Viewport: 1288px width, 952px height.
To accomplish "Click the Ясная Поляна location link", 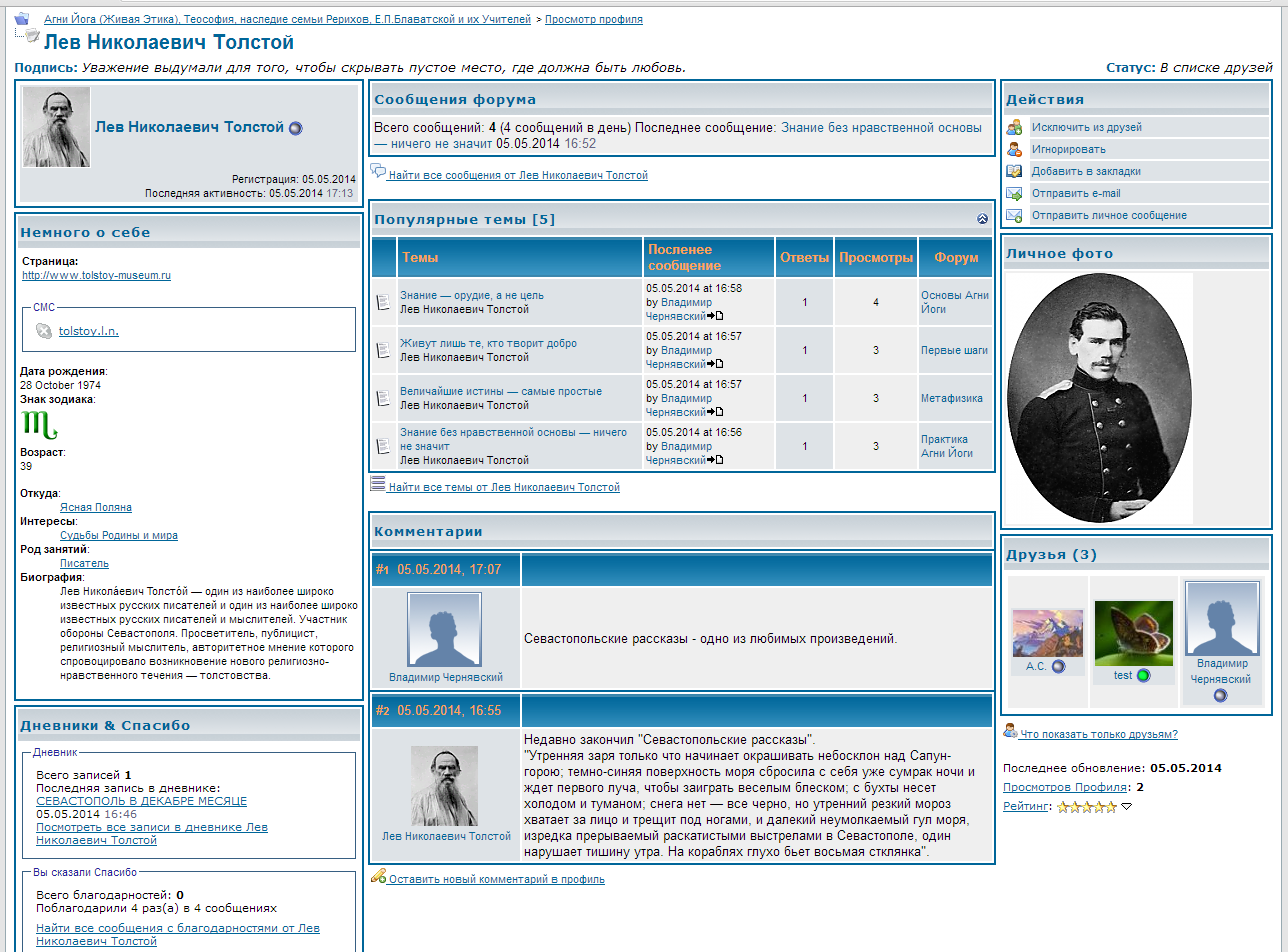I will point(96,507).
